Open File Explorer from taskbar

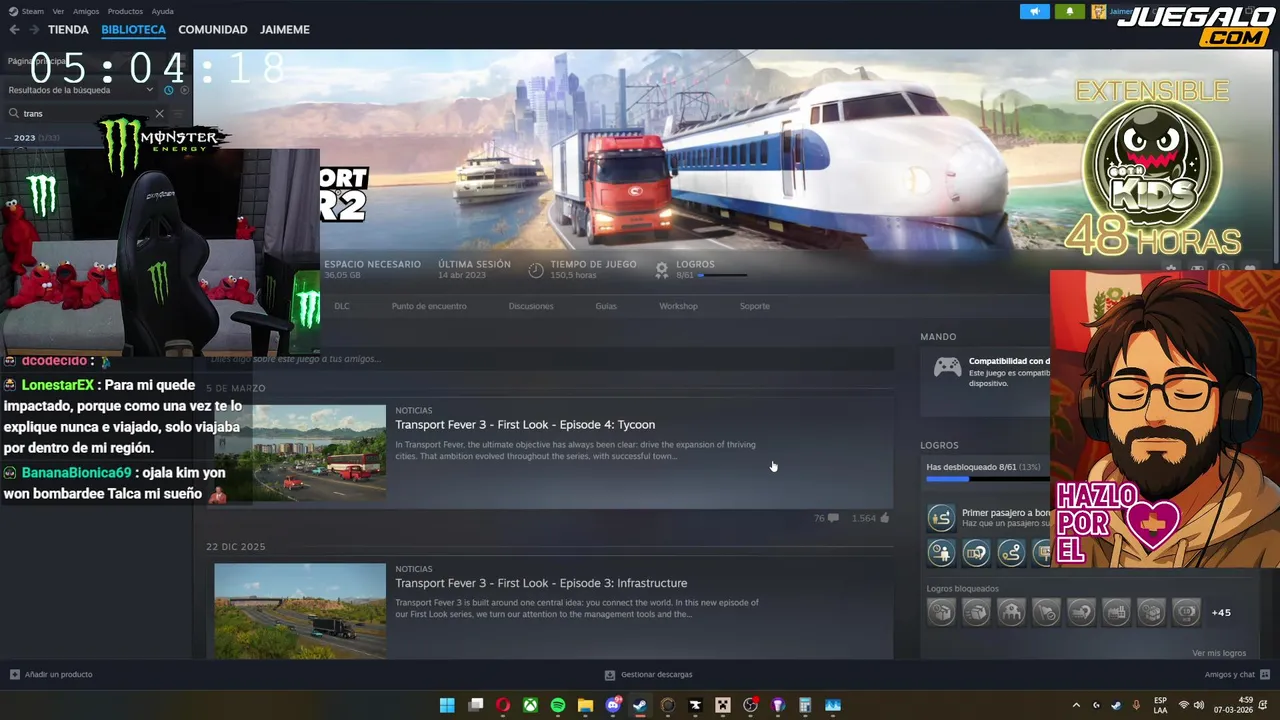586,705
